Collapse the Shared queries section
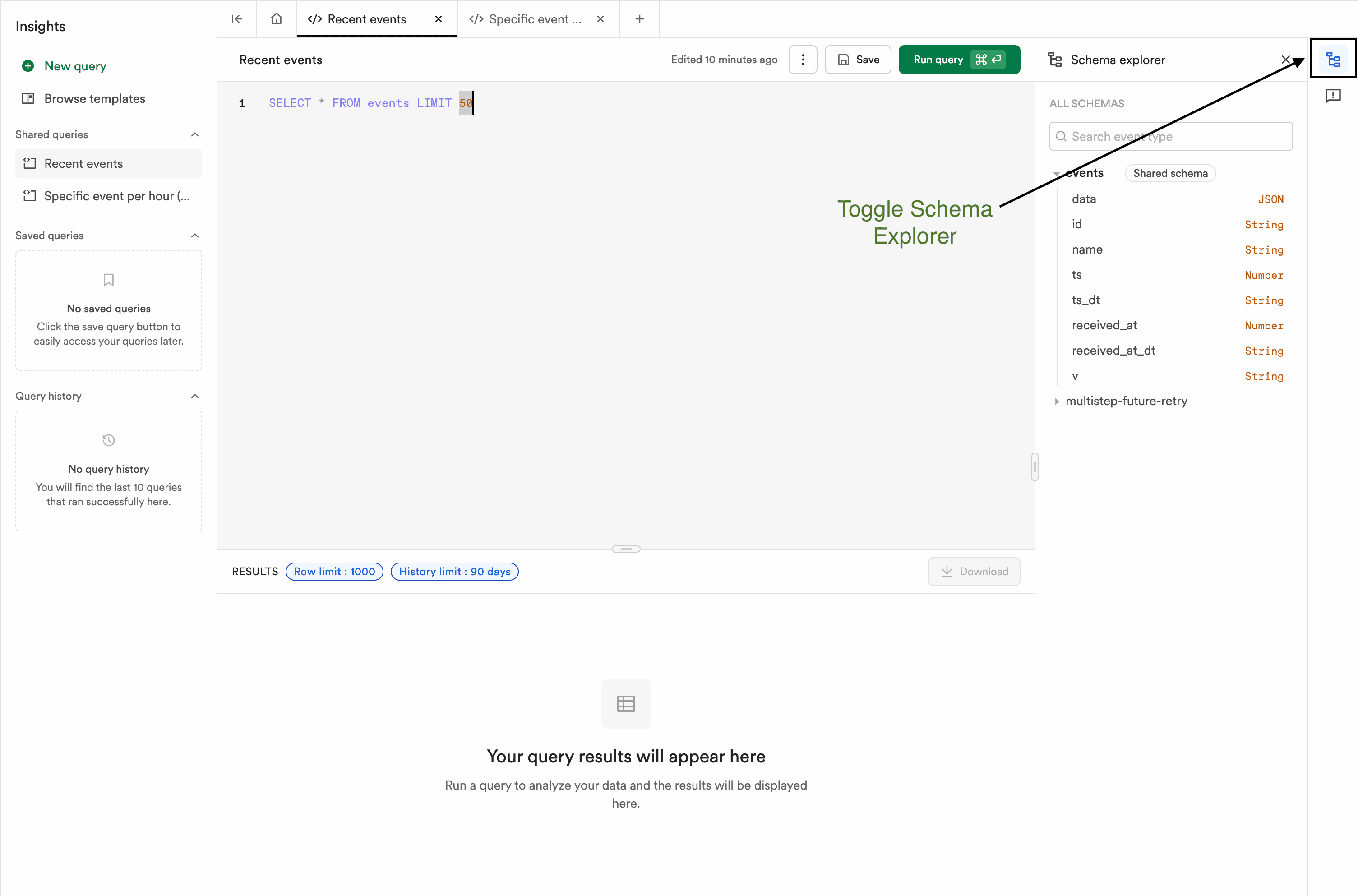This screenshot has width=1358, height=896. tap(194, 134)
